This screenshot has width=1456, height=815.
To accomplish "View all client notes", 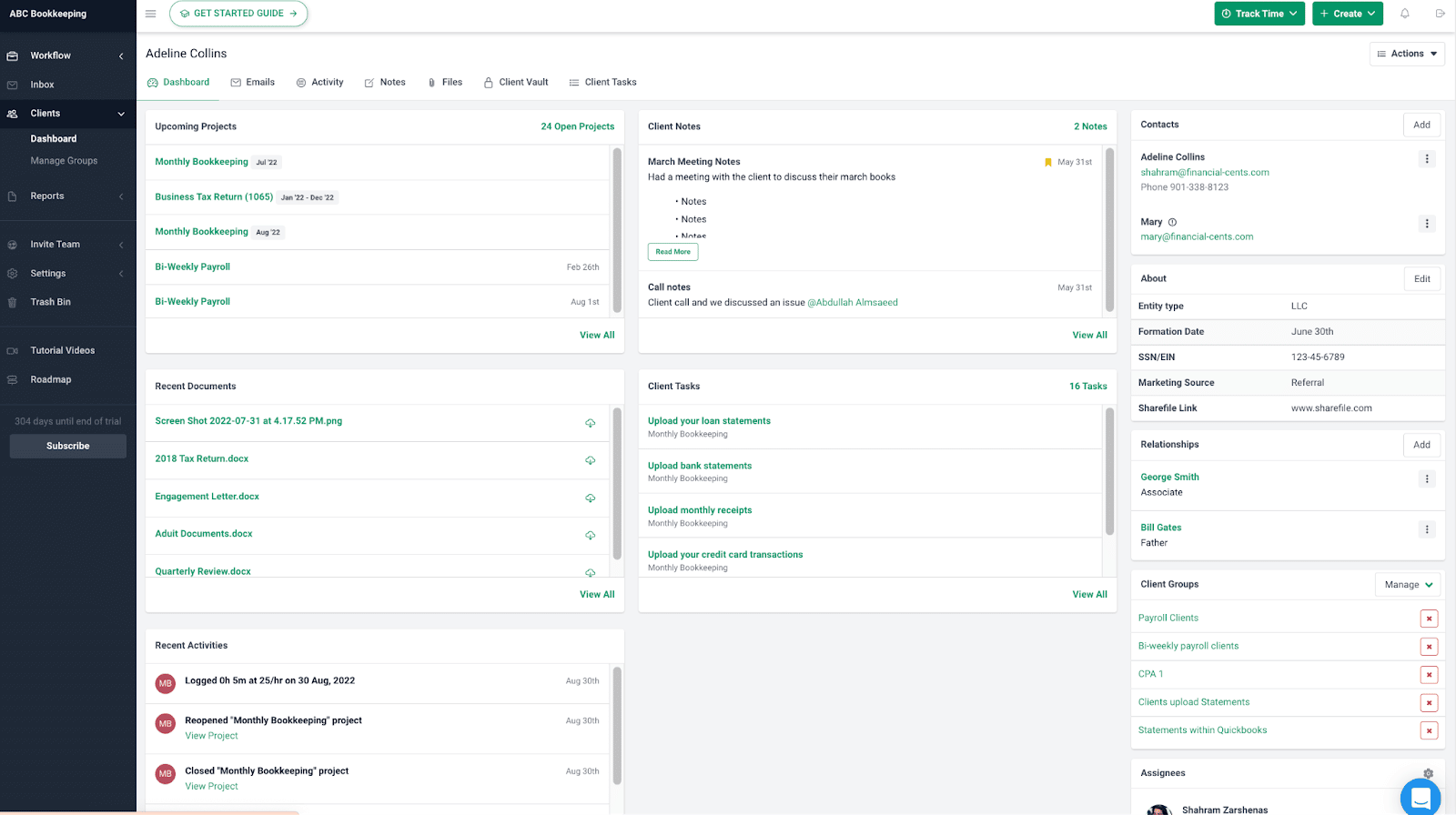I will (x=1089, y=336).
